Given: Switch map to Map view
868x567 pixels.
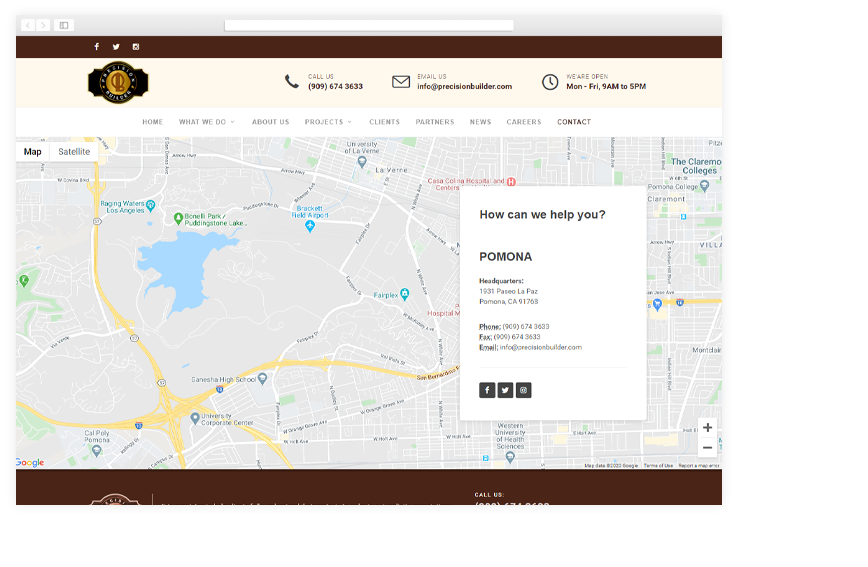Looking at the screenshot, I should click(33, 152).
